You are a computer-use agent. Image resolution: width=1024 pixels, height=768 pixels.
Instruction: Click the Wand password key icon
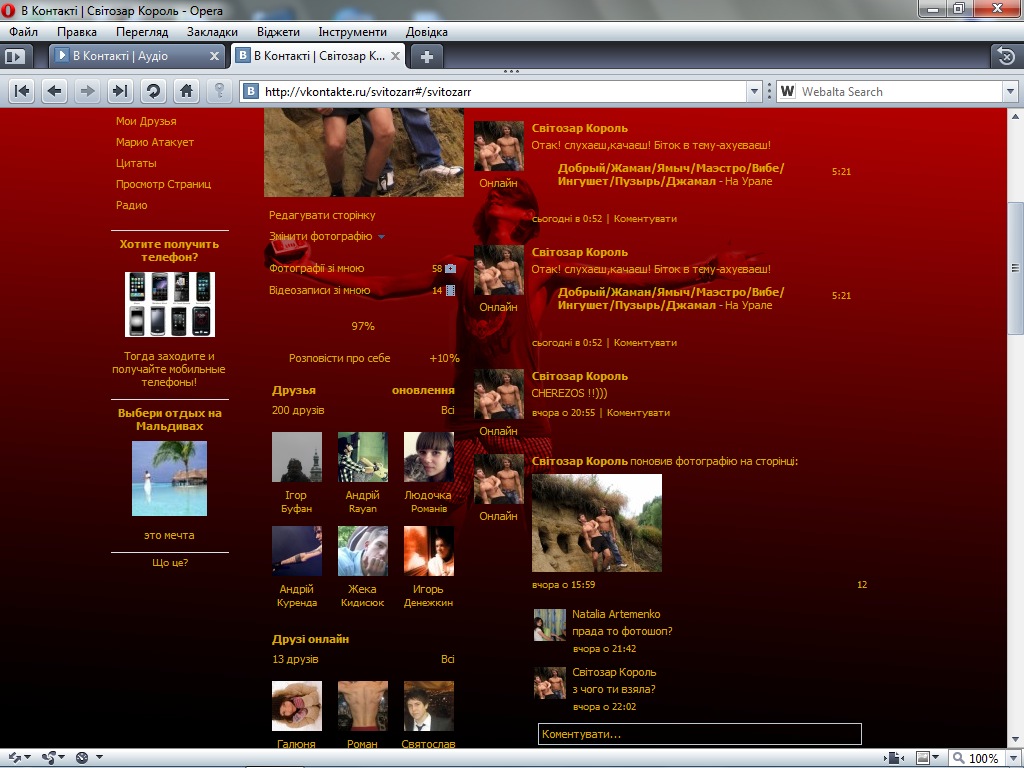pos(218,91)
